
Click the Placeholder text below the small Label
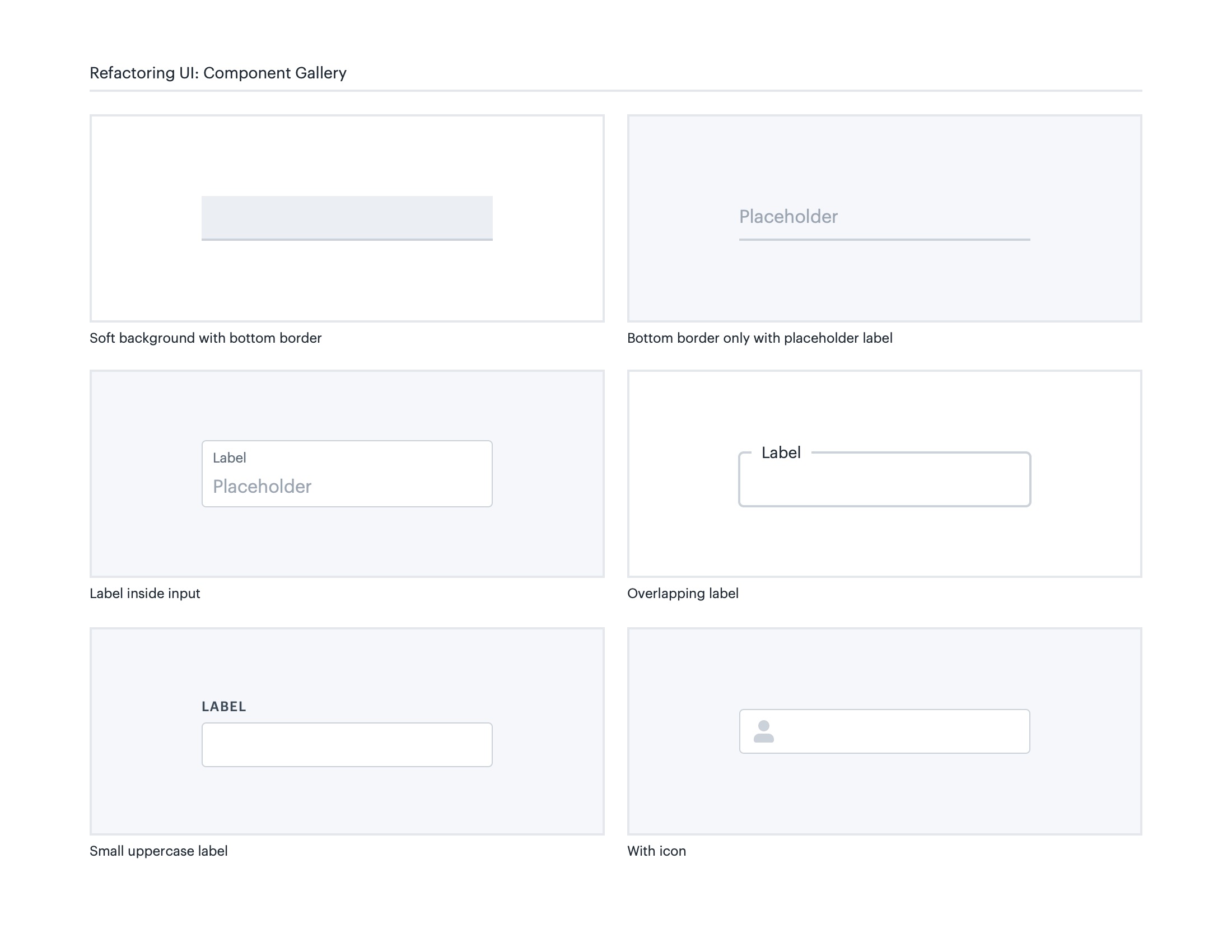point(262,486)
